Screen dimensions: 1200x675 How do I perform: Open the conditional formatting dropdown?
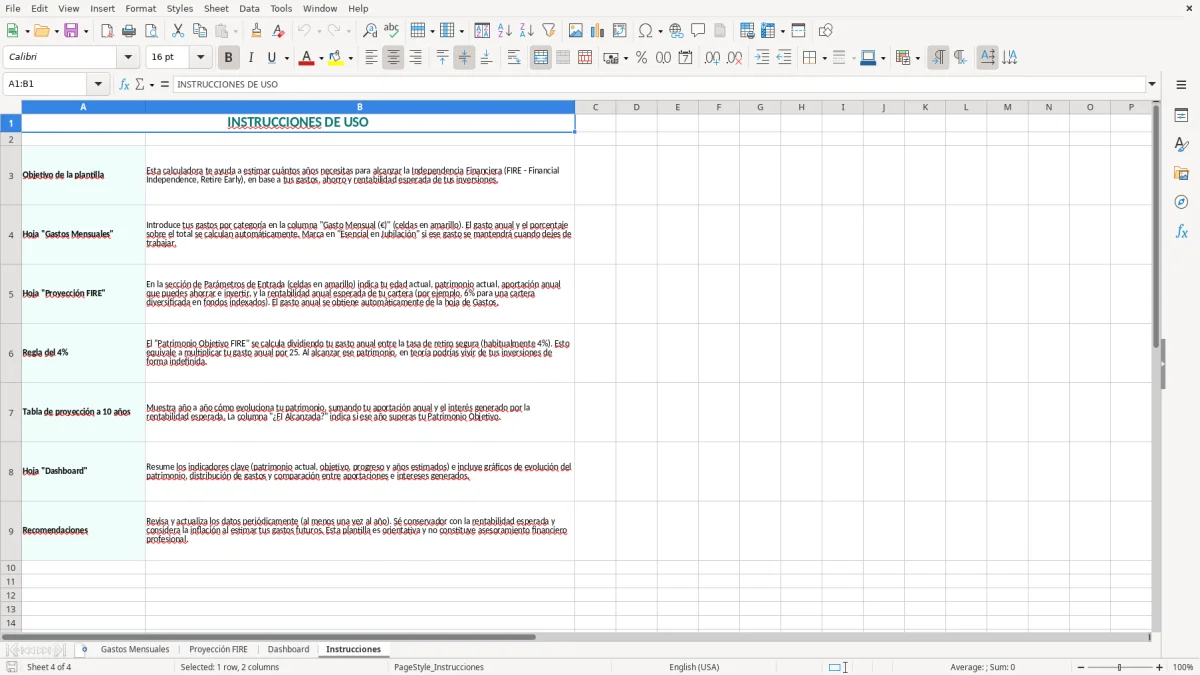coord(917,58)
